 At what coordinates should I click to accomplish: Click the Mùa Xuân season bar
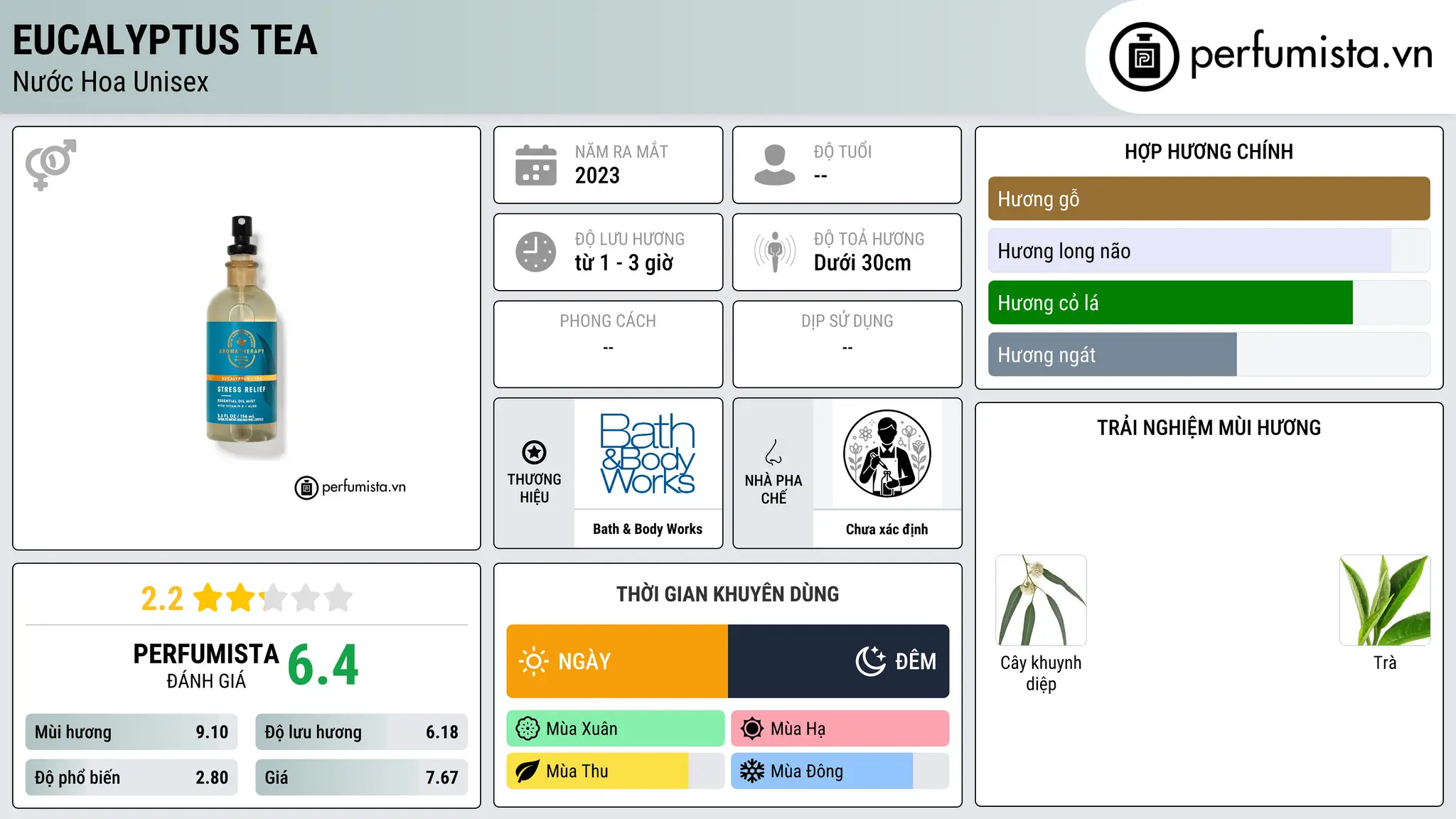(616, 729)
